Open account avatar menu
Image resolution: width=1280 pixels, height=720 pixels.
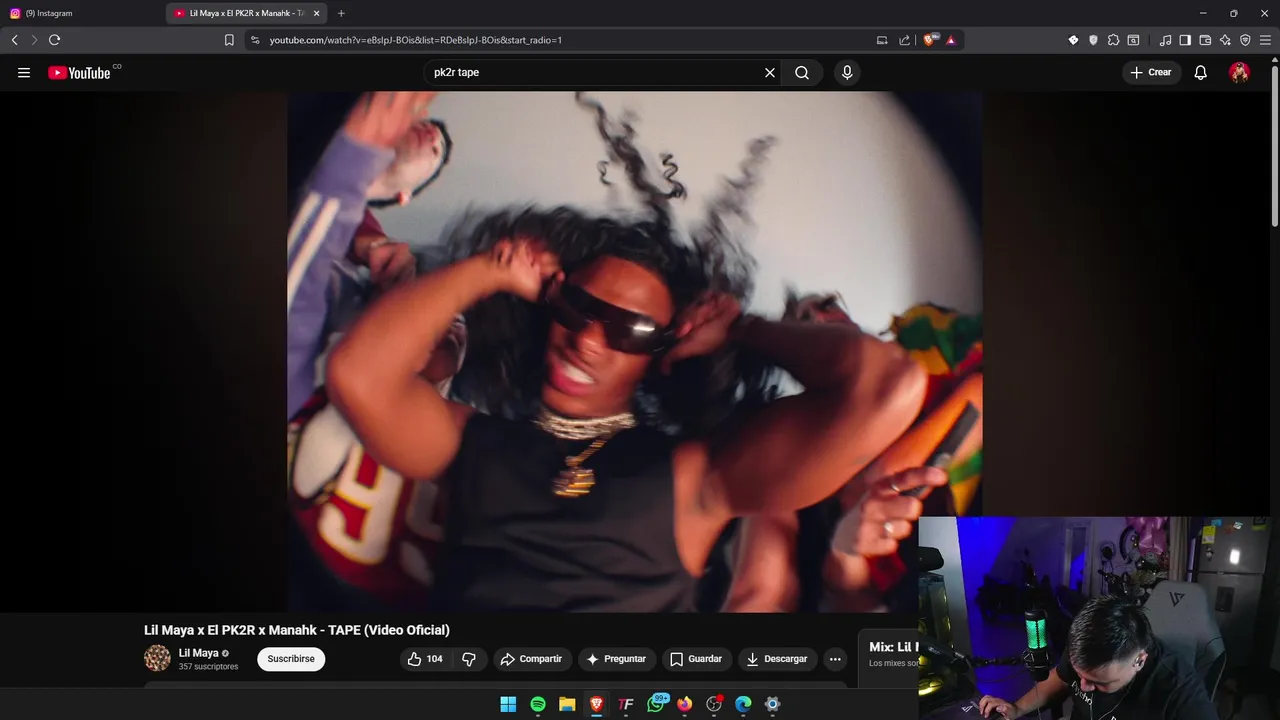pos(1239,73)
